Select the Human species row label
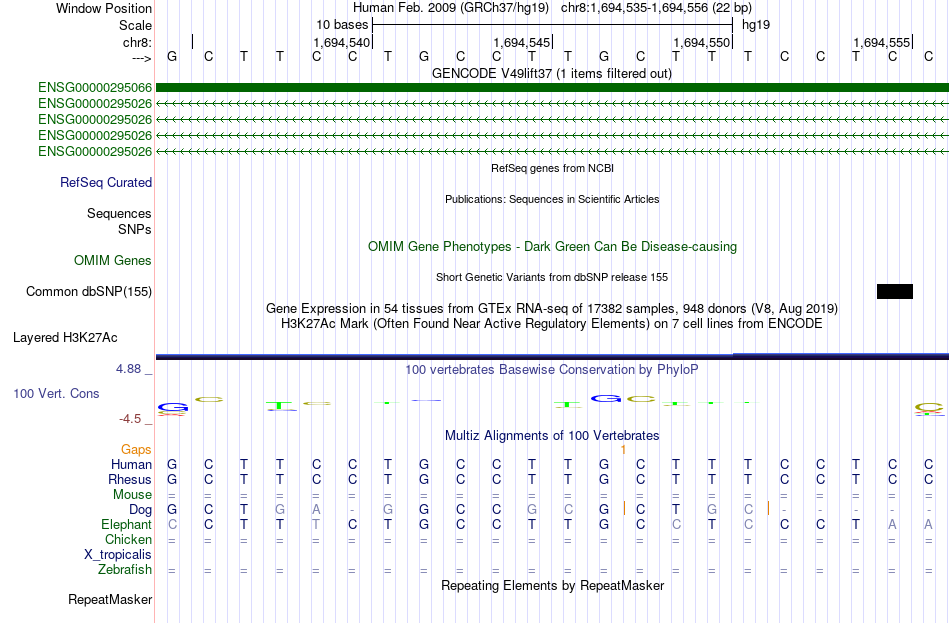 pos(131,465)
